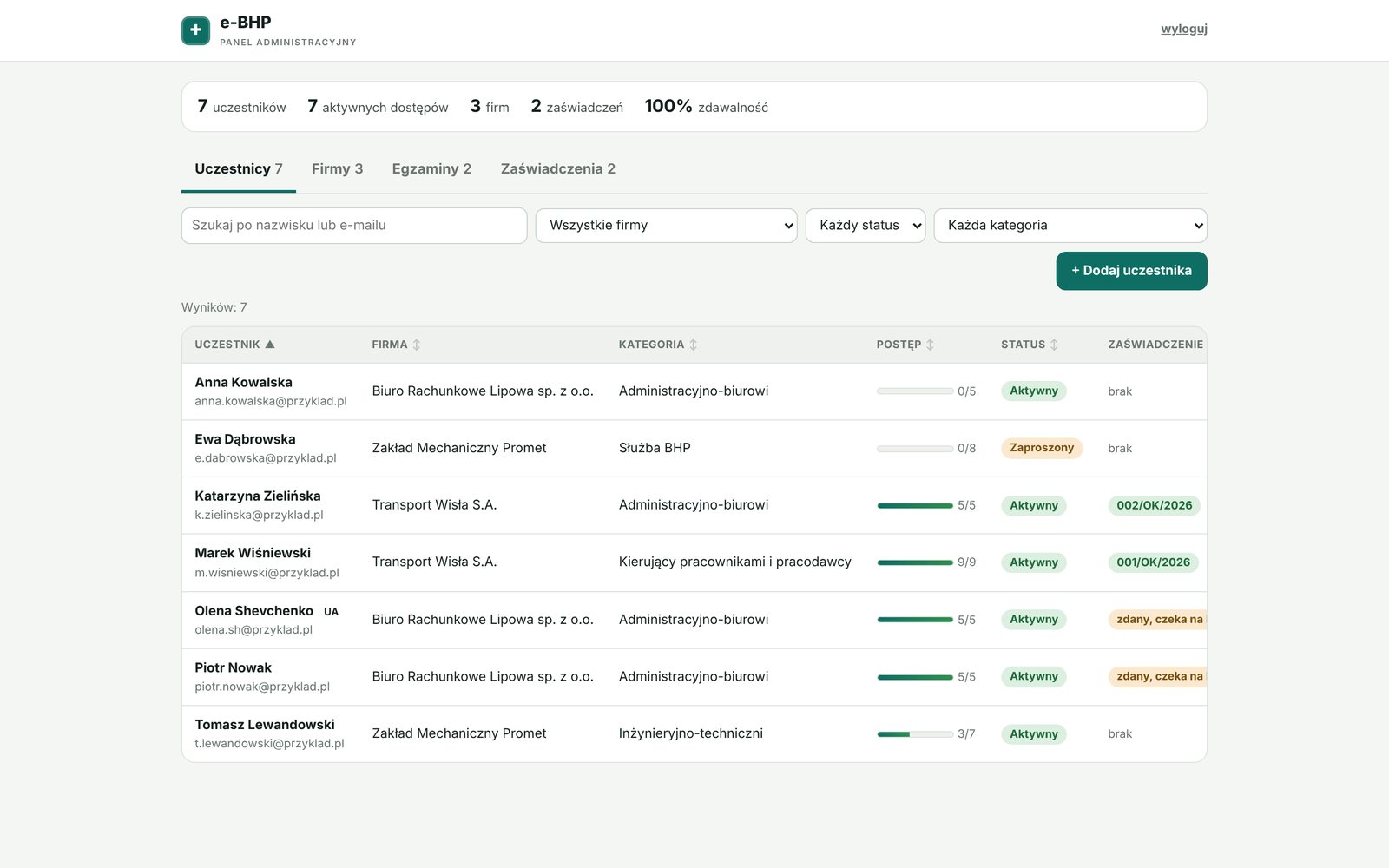Screen dimensions: 1389x868
Task: Open the Każda kategoria dropdown
Action: point(1070,226)
